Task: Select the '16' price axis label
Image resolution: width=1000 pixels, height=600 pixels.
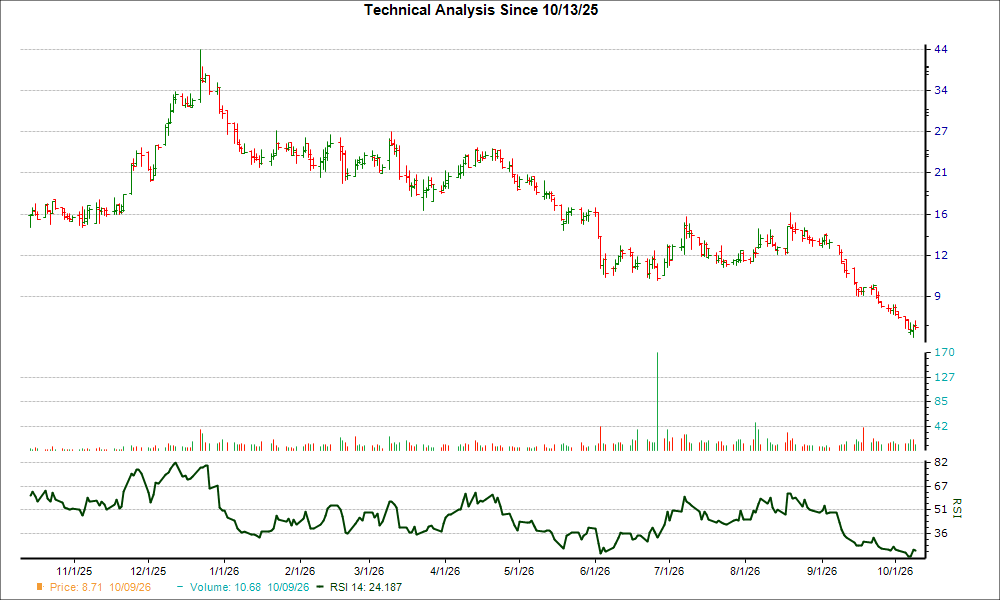Action: (x=941, y=215)
